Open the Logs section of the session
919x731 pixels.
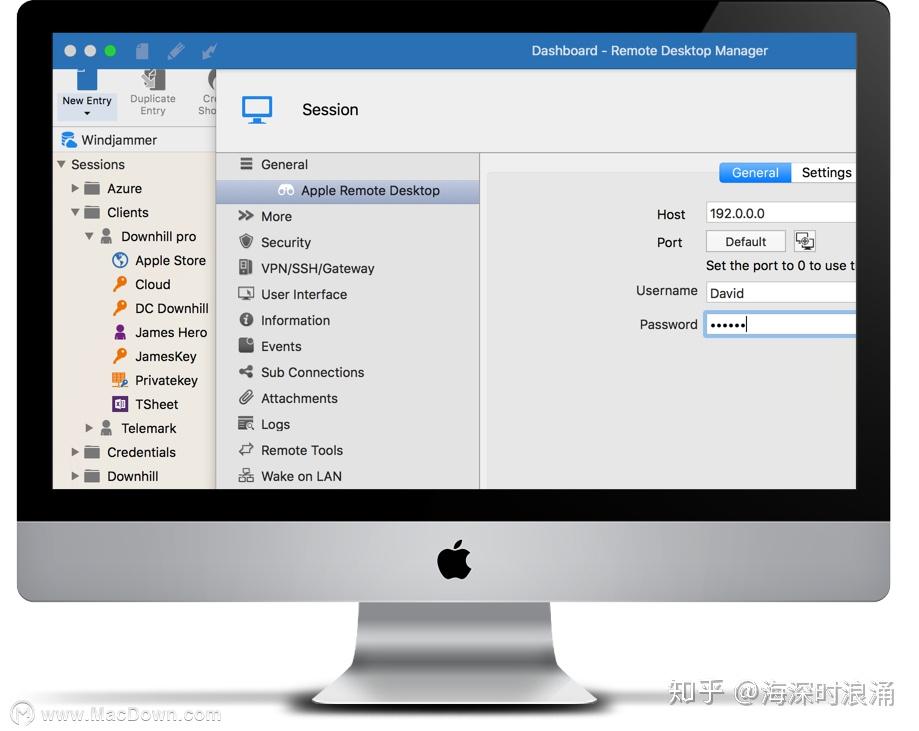(x=277, y=424)
